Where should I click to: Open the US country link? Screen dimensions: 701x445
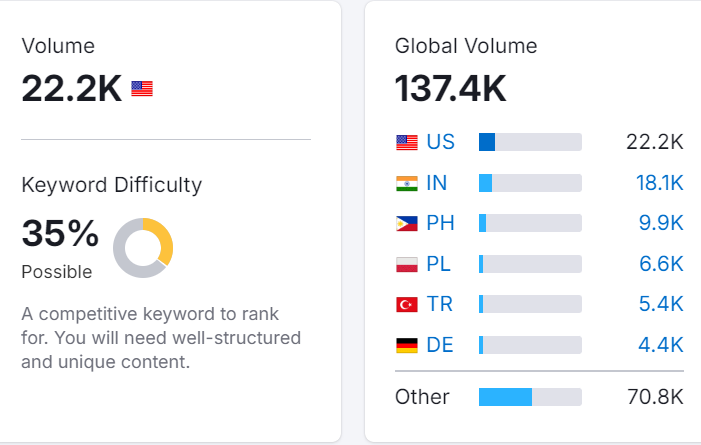440,142
